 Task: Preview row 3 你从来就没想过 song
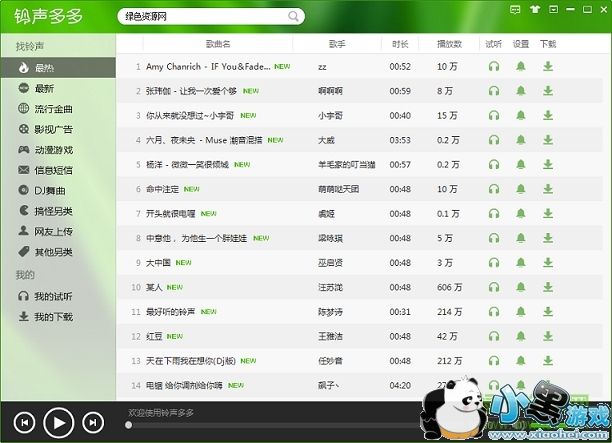(x=494, y=116)
